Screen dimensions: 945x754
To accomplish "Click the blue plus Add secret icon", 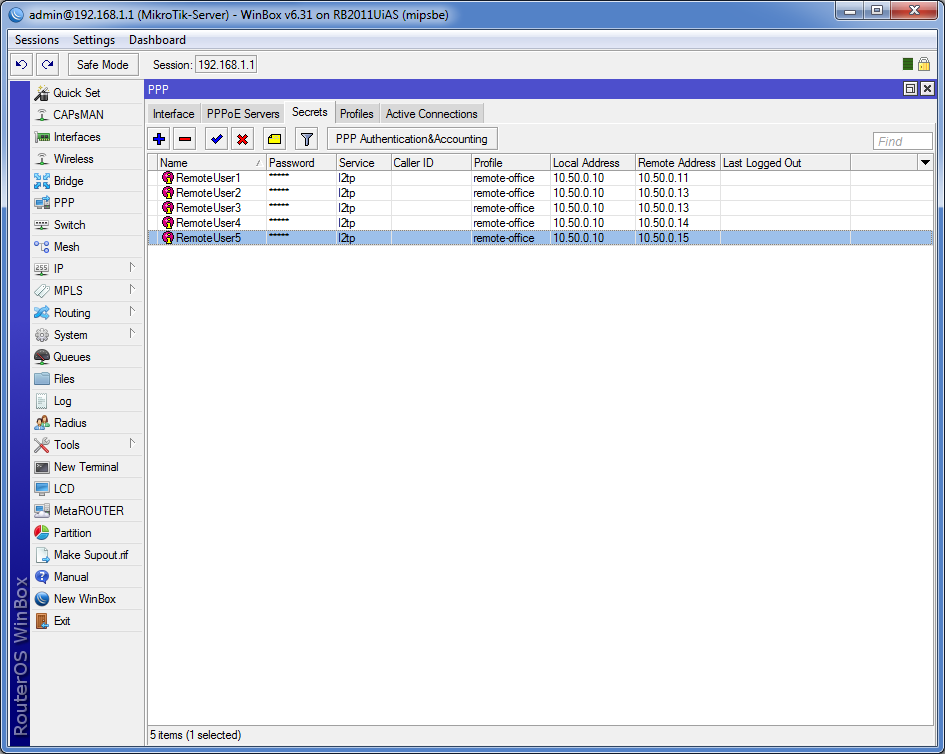I will 159,139.
